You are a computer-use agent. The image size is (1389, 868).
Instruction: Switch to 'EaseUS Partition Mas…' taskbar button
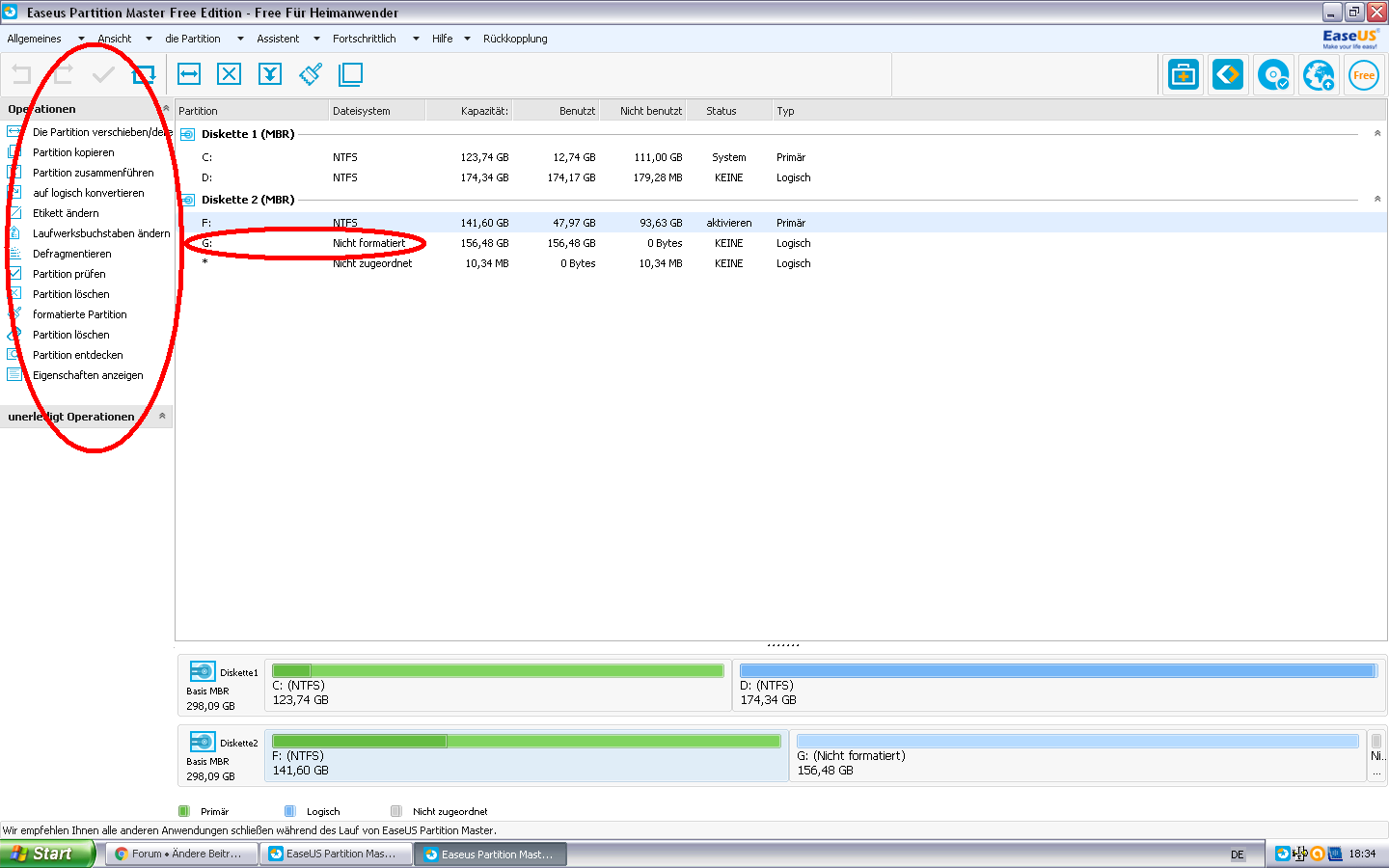[x=336, y=854]
